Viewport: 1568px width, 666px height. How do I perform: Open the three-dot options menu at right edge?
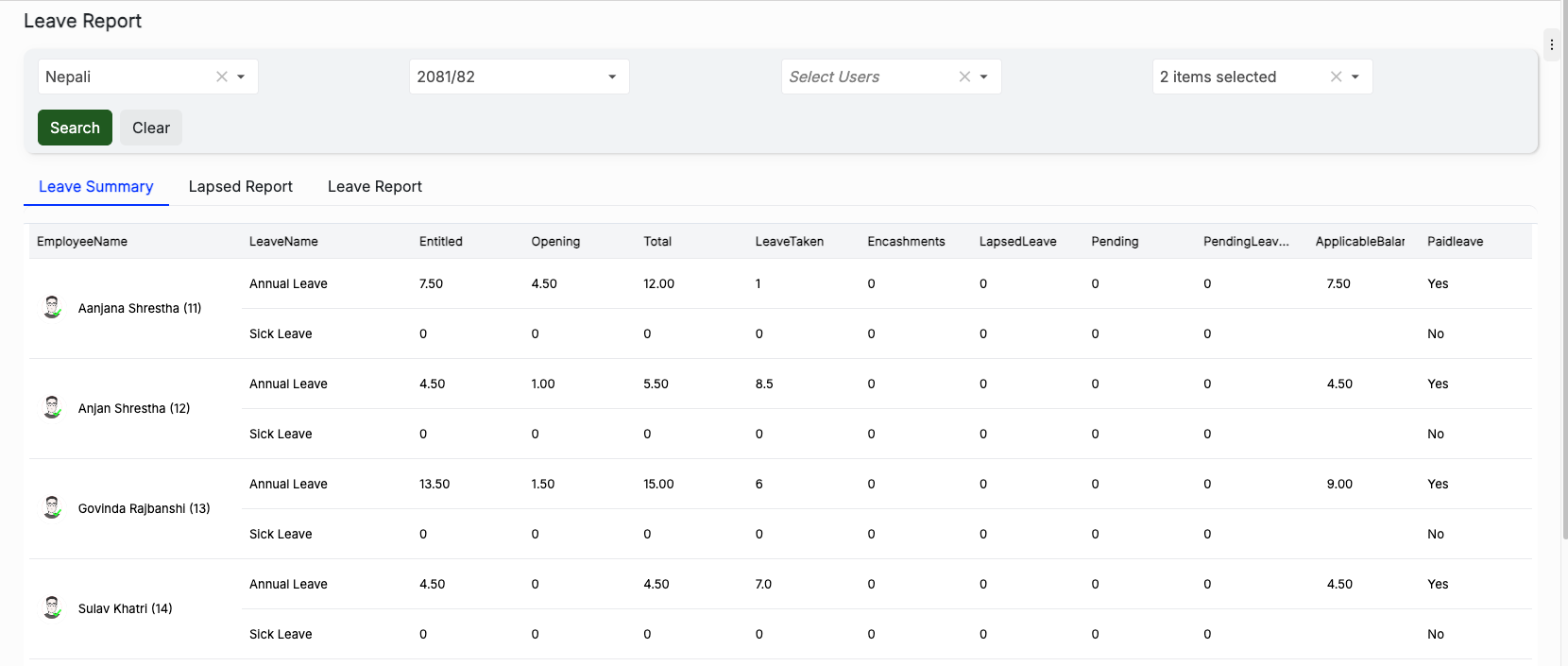pyautogui.click(x=1551, y=44)
